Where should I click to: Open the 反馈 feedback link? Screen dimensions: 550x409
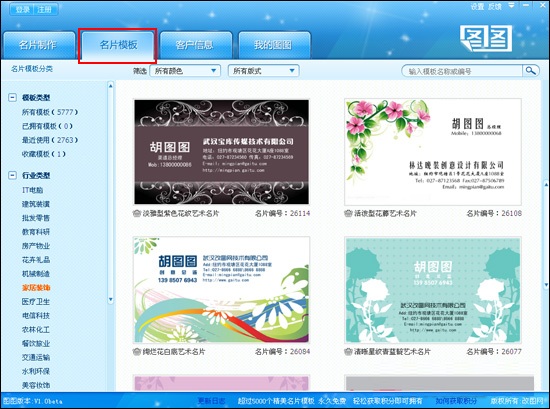(495, 6)
